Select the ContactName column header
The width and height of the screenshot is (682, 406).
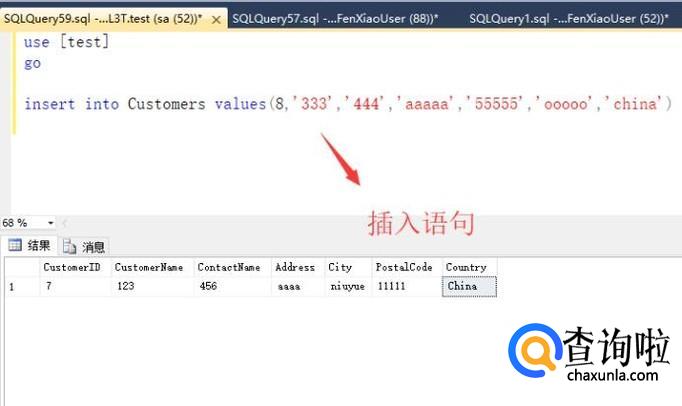[232, 267]
